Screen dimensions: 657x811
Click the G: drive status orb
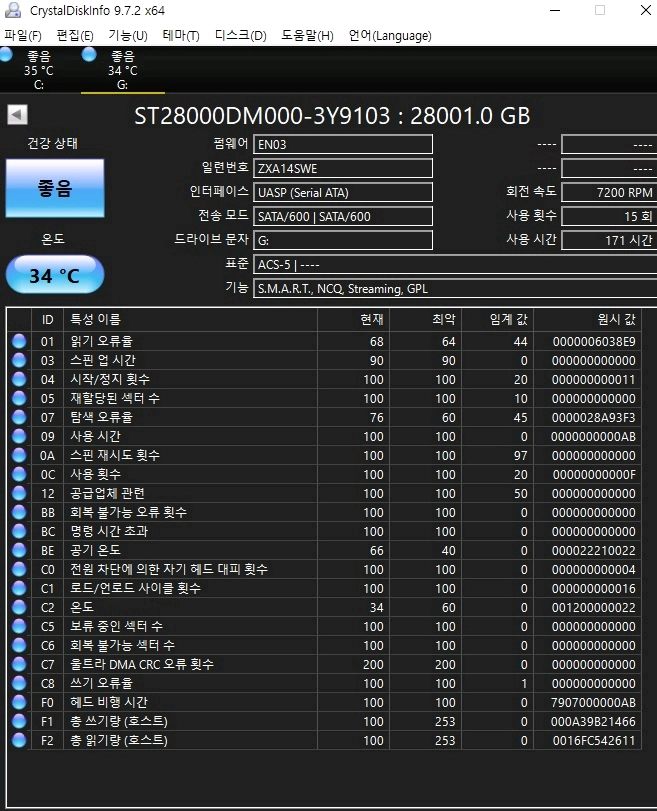pyautogui.click(x=89, y=55)
